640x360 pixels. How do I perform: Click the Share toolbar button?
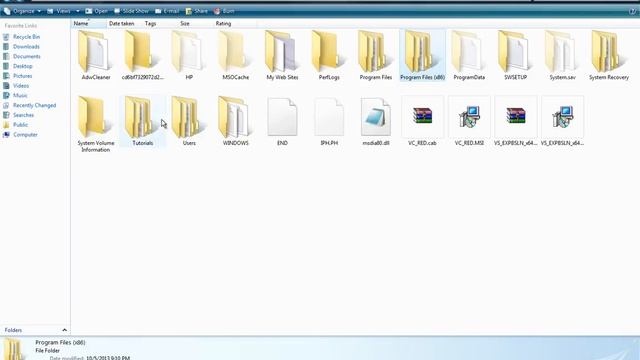click(196, 11)
